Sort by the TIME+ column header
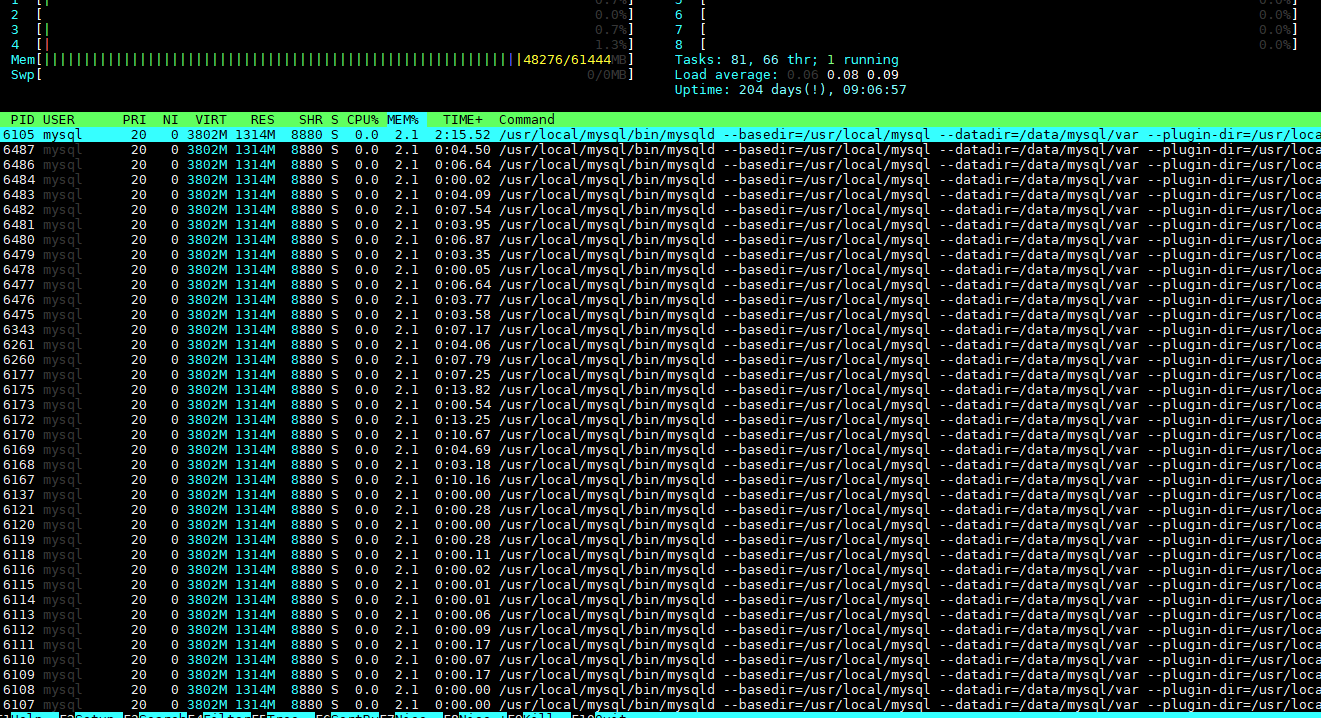The height and width of the screenshot is (718, 1321). (463, 120)
